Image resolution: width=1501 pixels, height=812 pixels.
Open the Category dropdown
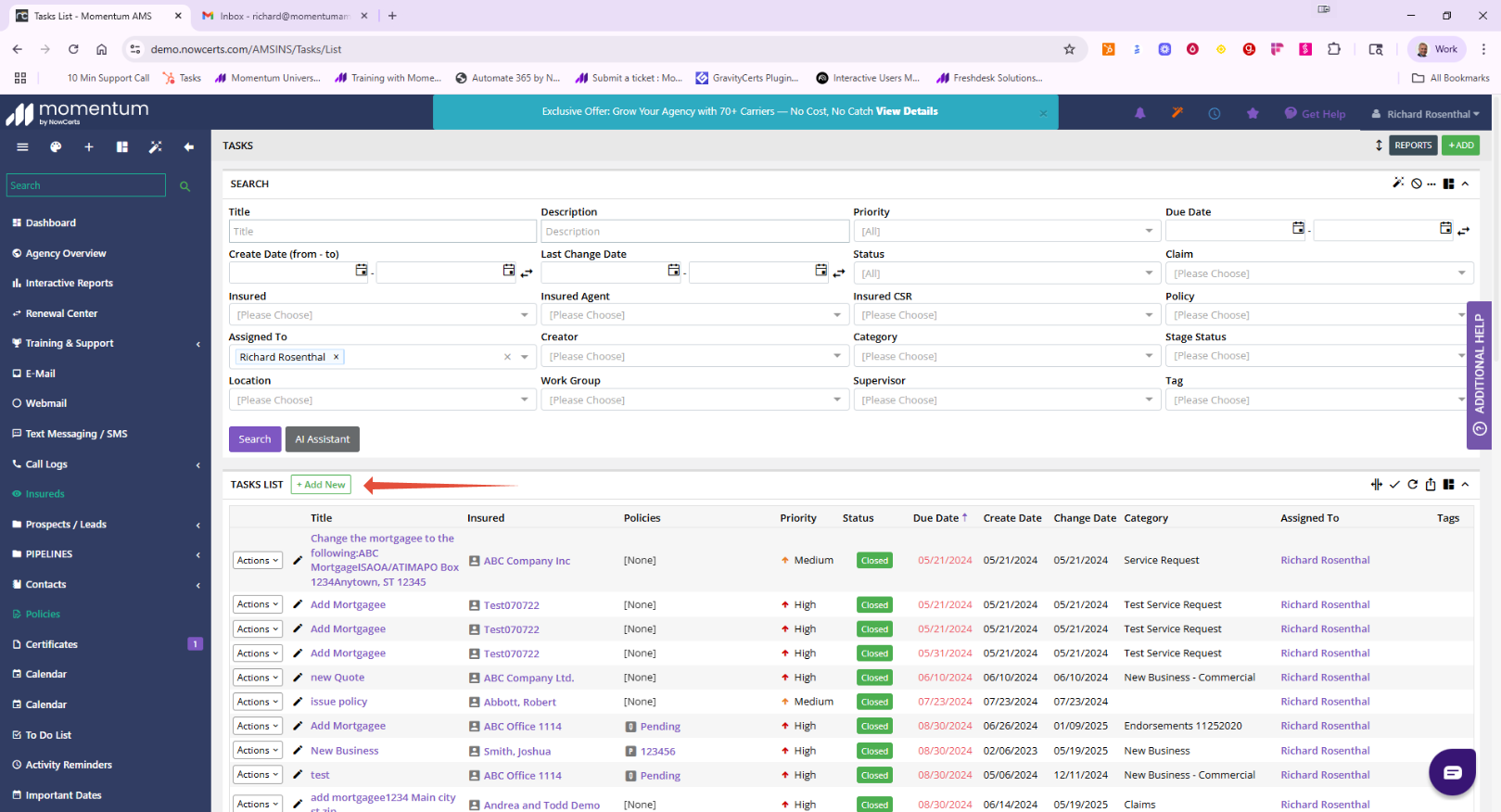coord(1006,356)
